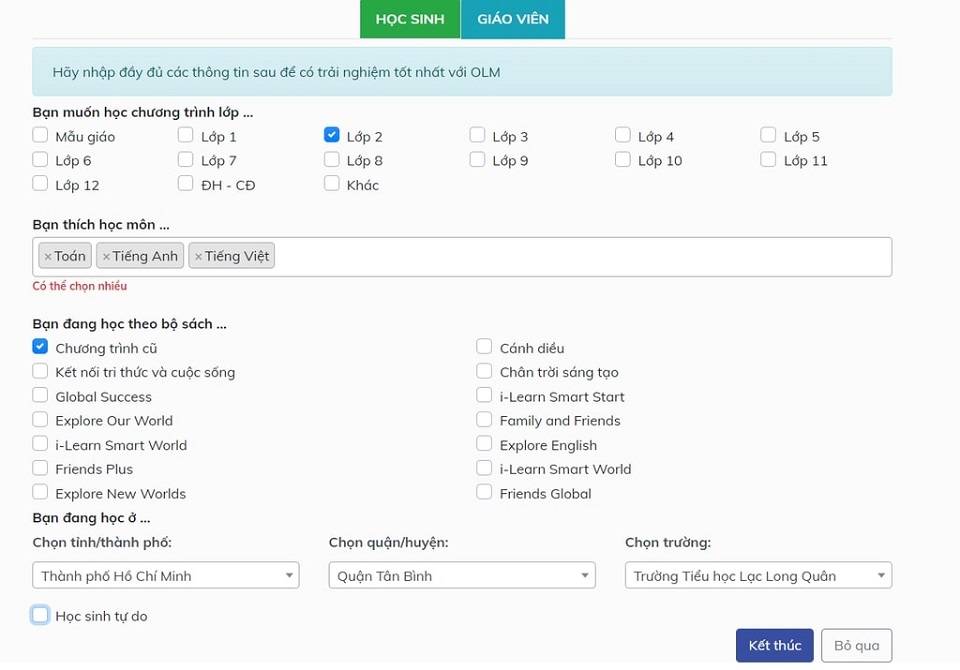Select the Mẫu giáo grade checkbox
Screen dimensions: 960x670
[x=40, y=135]
